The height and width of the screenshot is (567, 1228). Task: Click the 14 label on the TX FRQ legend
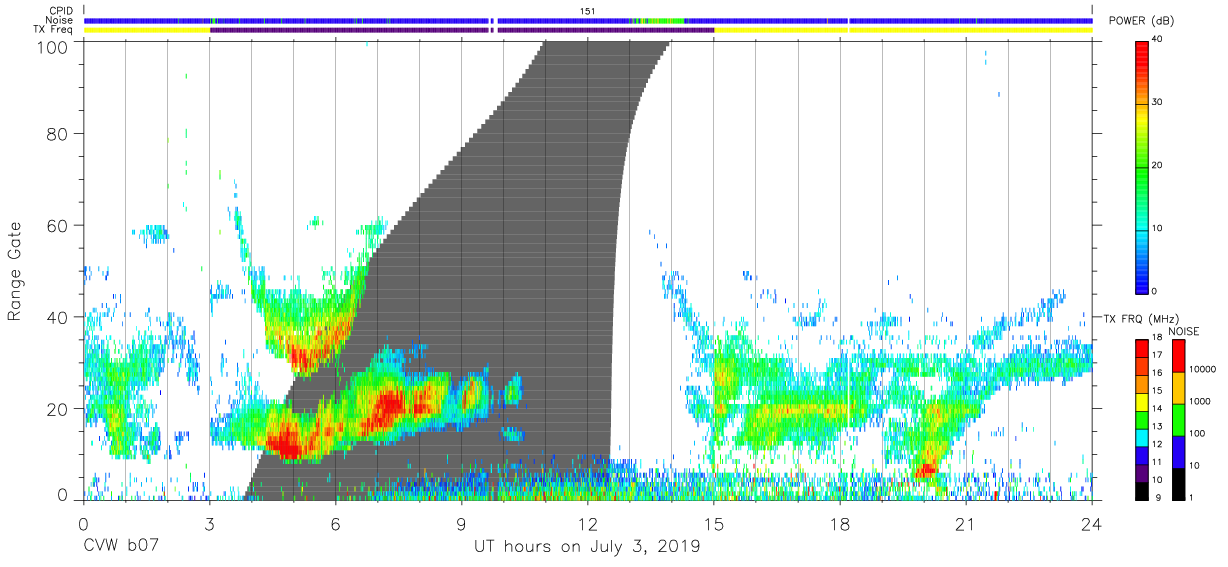(1159, 410)
